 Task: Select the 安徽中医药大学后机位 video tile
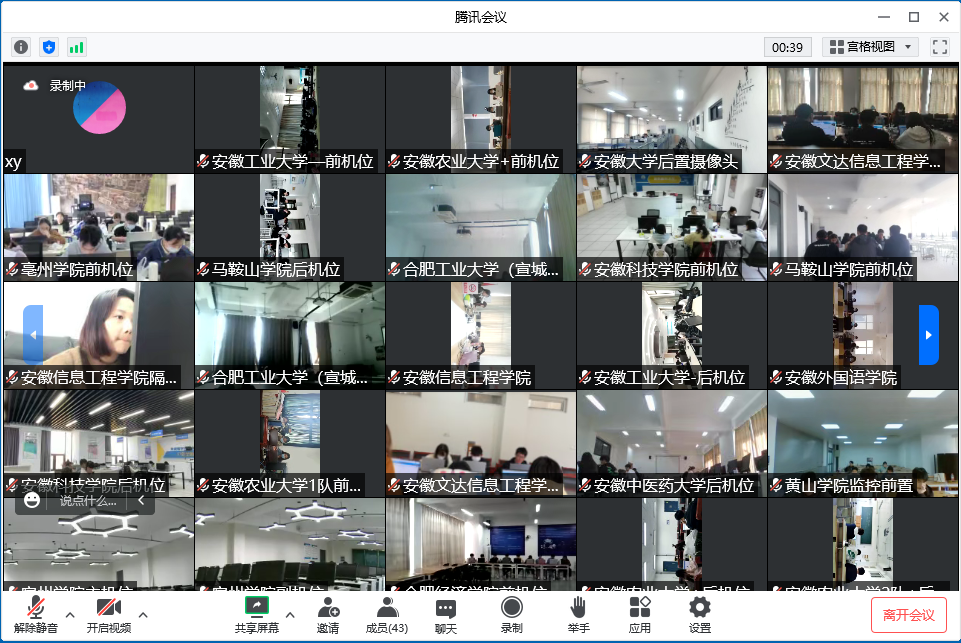click(x=672, y=443)
